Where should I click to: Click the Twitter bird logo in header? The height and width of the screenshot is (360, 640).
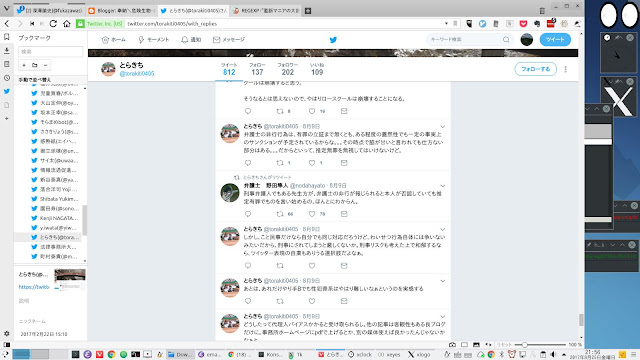333,40
